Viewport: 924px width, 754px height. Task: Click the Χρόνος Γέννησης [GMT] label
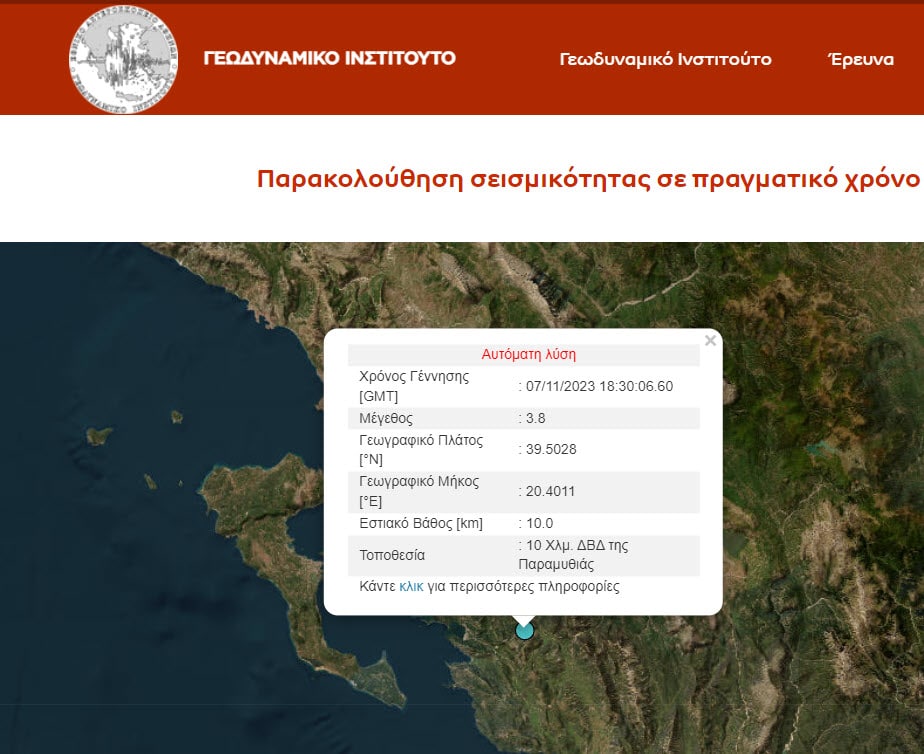[414, 386]
